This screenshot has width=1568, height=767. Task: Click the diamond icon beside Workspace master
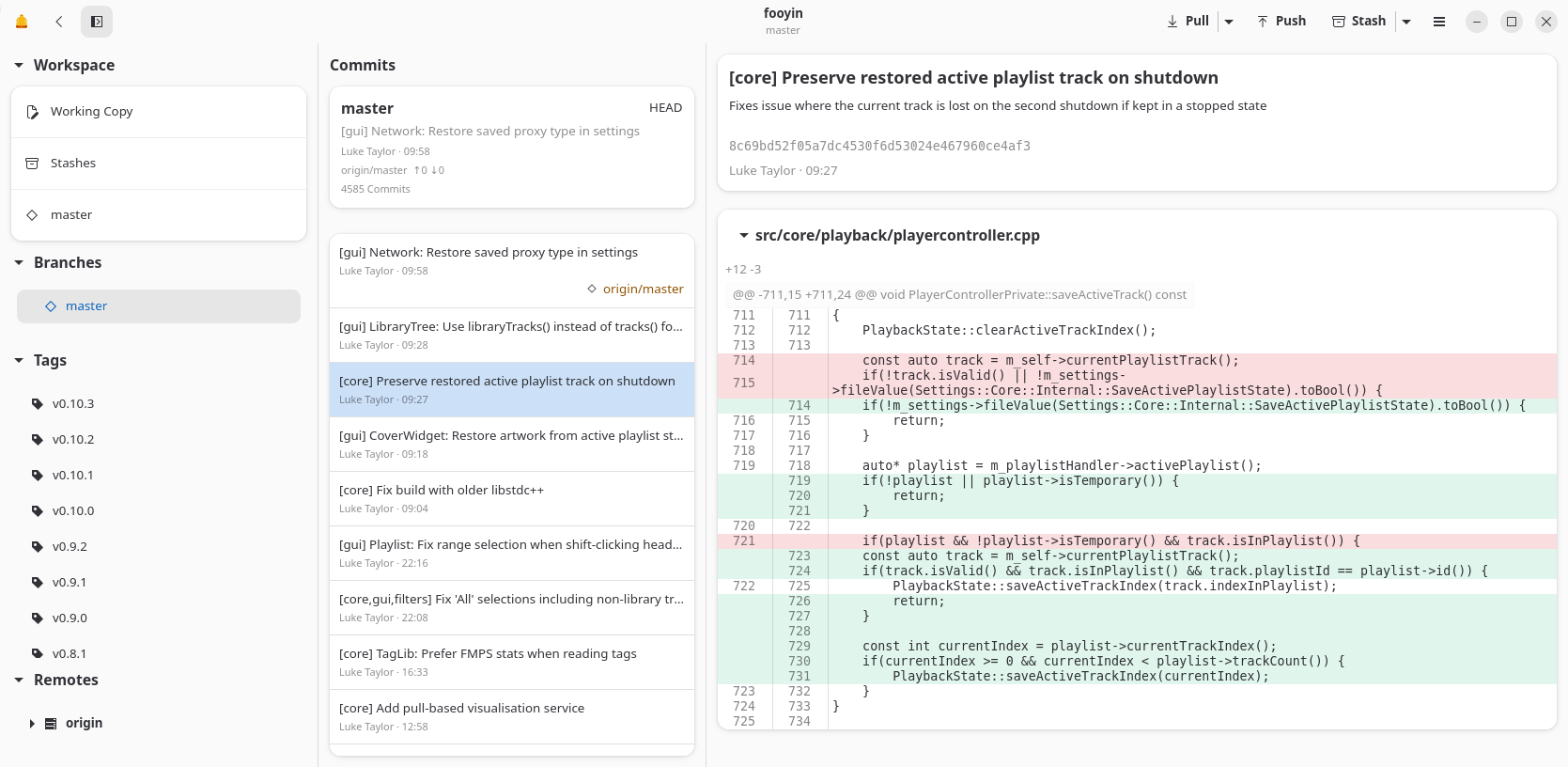pyautogui.click(x=32, y=215)
